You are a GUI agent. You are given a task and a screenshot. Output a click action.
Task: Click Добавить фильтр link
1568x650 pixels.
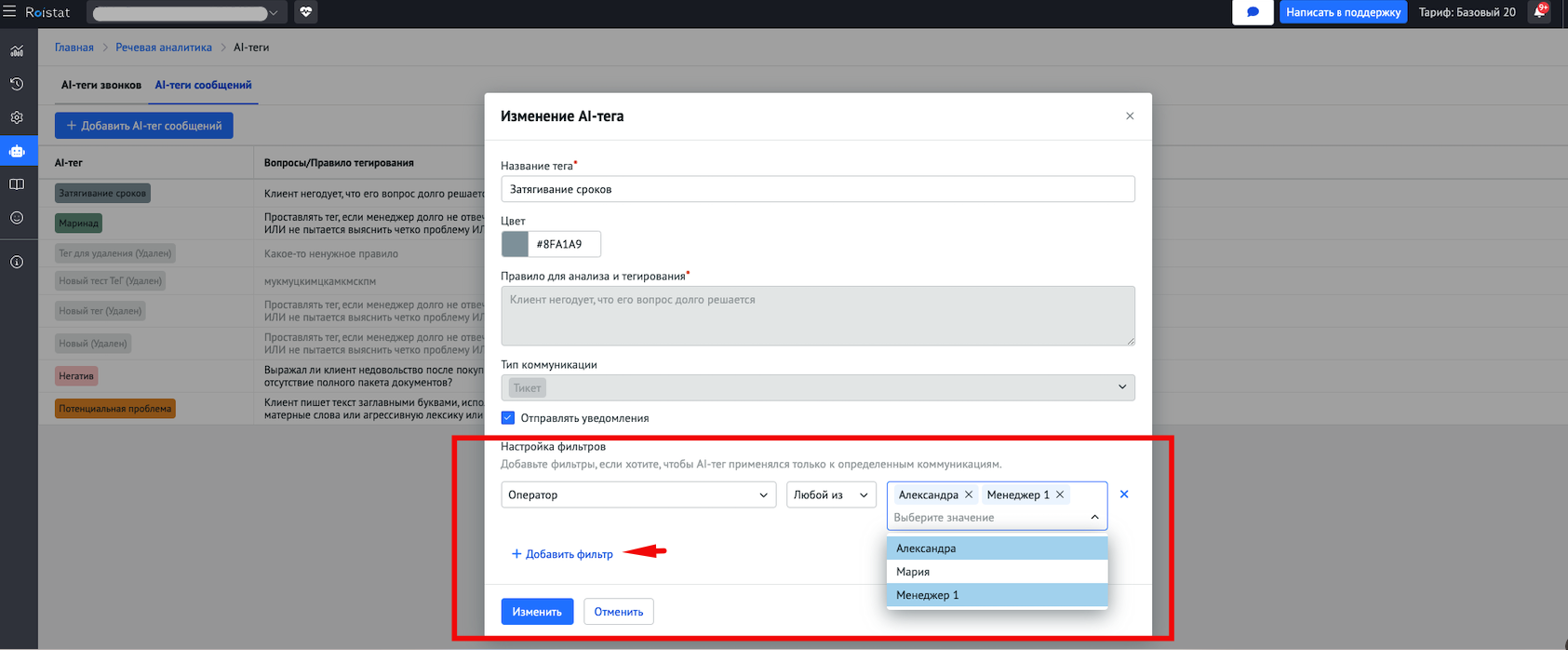562,554
